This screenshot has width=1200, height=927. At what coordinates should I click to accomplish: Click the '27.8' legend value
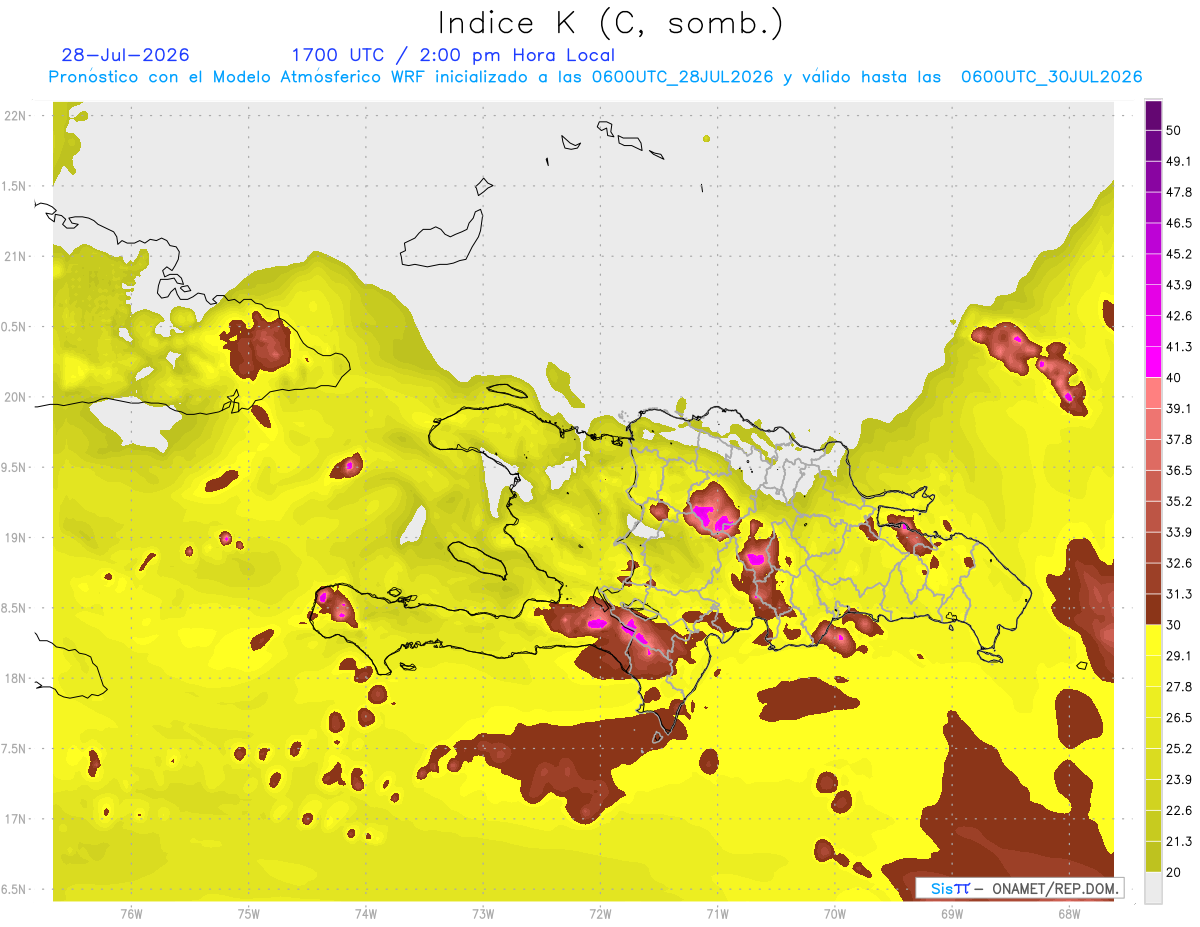[x=1179, y=687]
